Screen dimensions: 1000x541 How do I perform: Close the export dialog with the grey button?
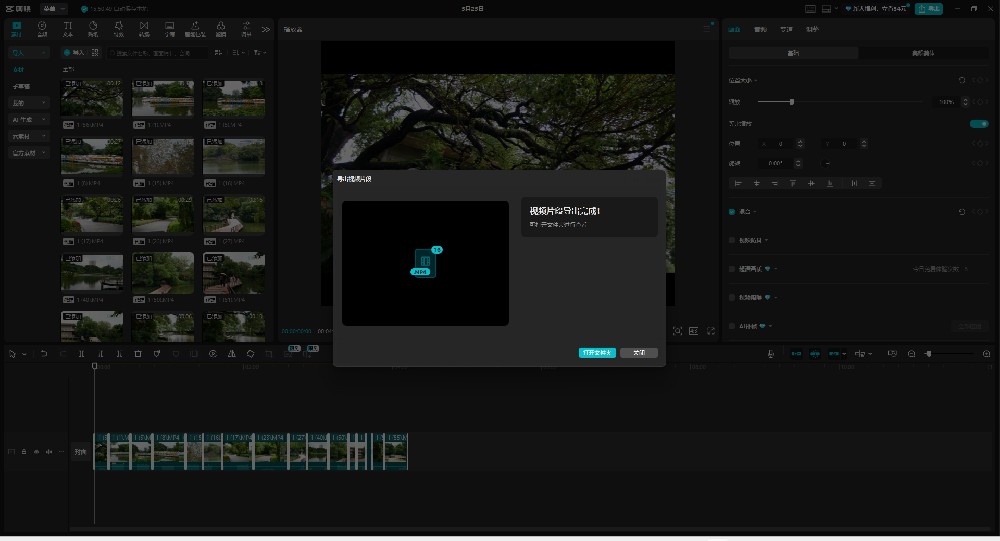tap(639, 353)
